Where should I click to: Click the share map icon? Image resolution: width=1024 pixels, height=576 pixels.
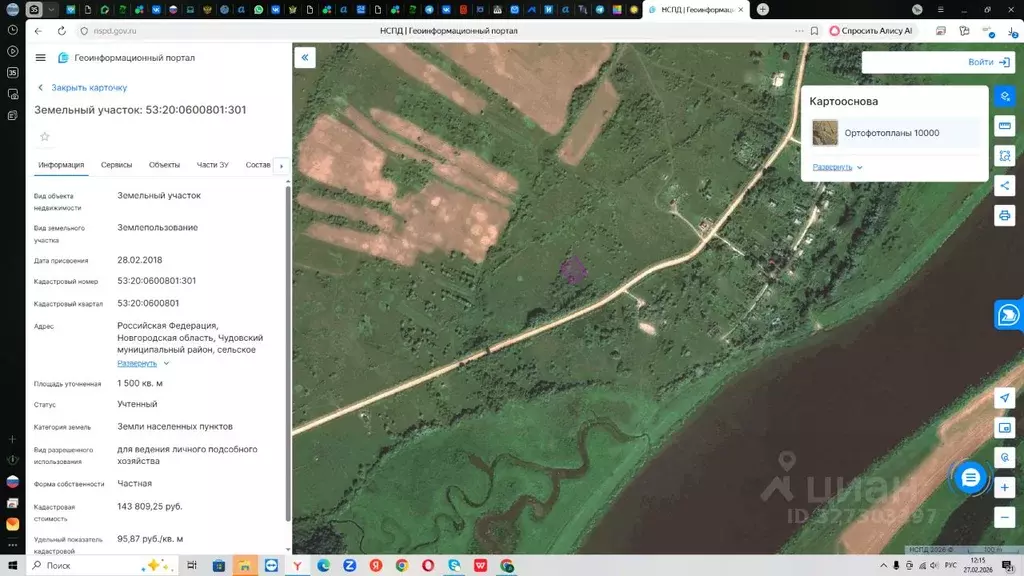[x=1005, y=186]
